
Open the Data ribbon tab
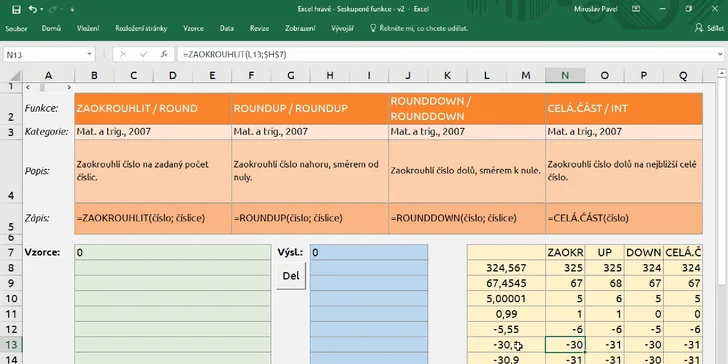tap(227, 28)
